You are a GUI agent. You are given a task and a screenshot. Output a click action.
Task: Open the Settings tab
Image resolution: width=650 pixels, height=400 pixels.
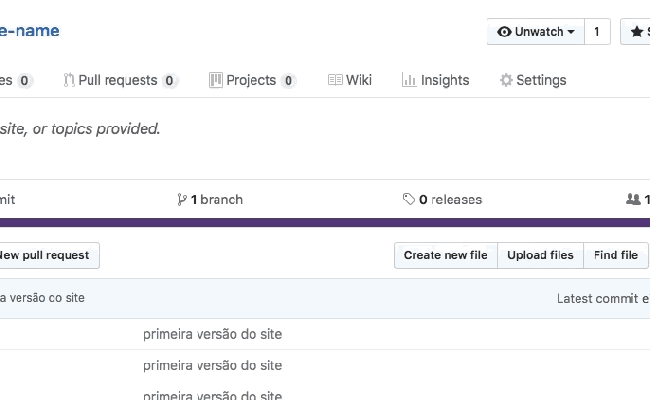[x=533, y=80]
